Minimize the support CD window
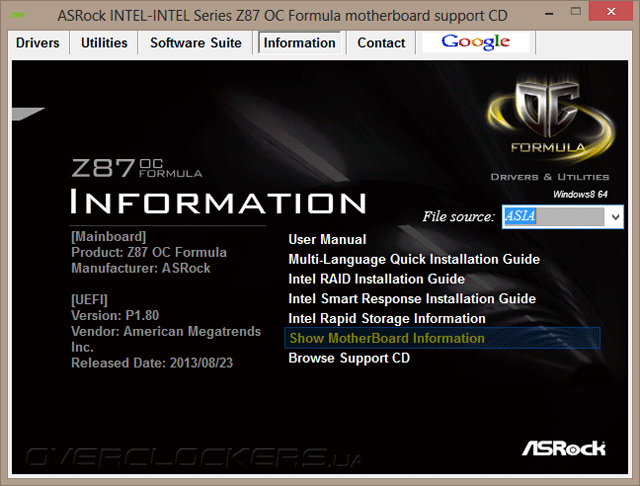Image resolution: width=640 pixels, height=486 pixels. [549, 13]
